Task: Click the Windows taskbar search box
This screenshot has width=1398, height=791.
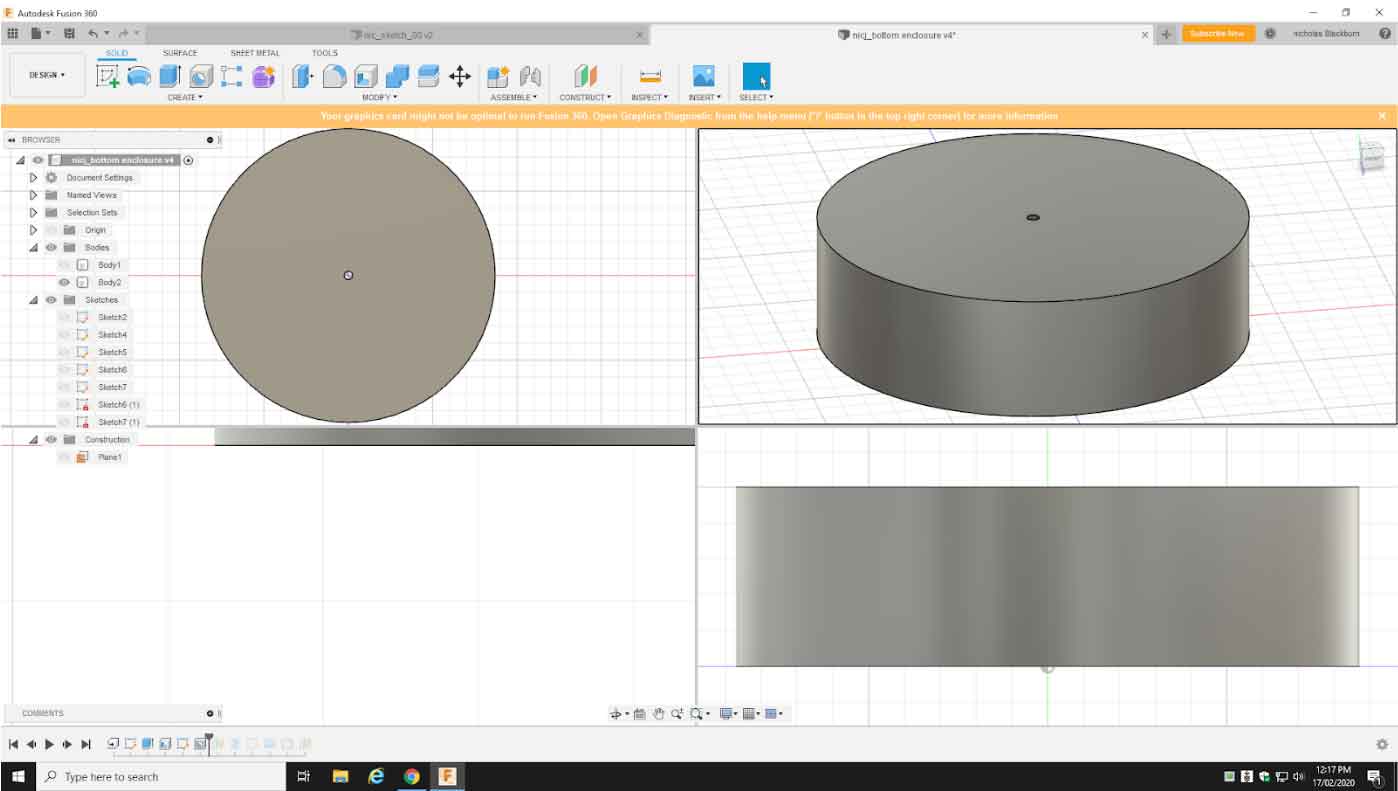Action: point(160,777)
